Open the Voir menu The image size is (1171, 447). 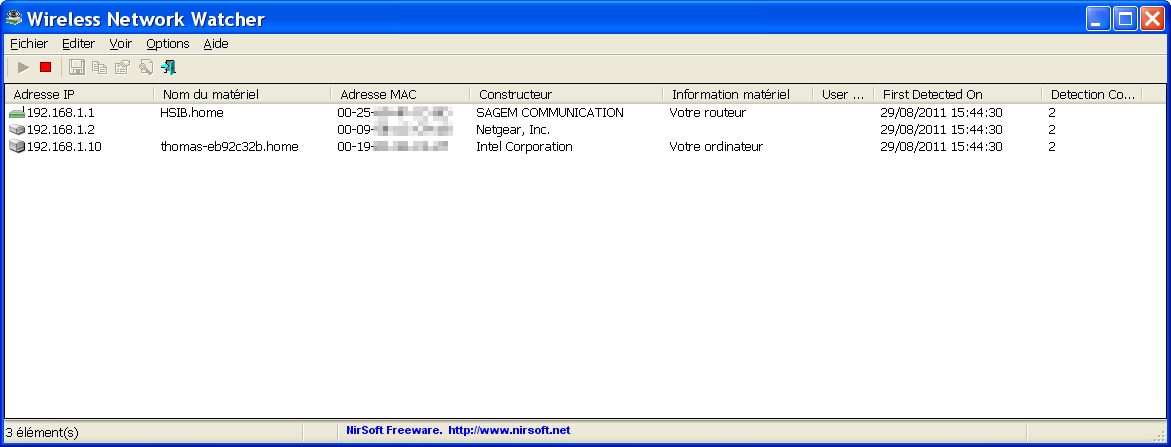point(120,43)
